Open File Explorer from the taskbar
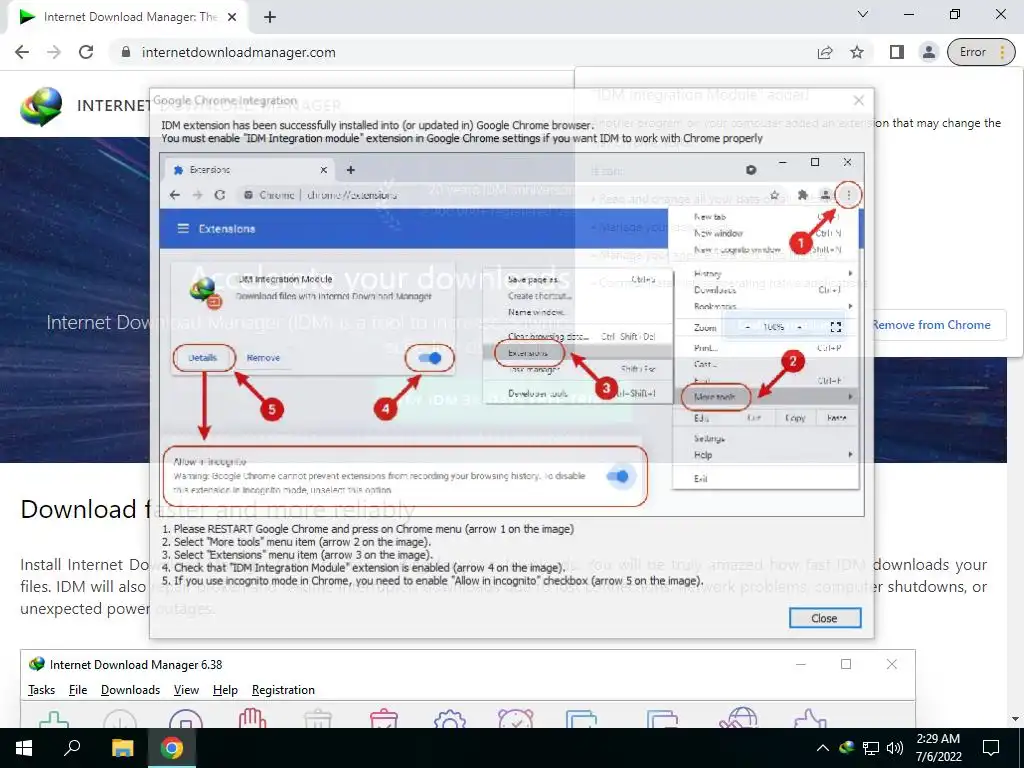Image resolution: width=1024 pixels, height=768 pixels. pyautogui.click(x=122, y=748)
